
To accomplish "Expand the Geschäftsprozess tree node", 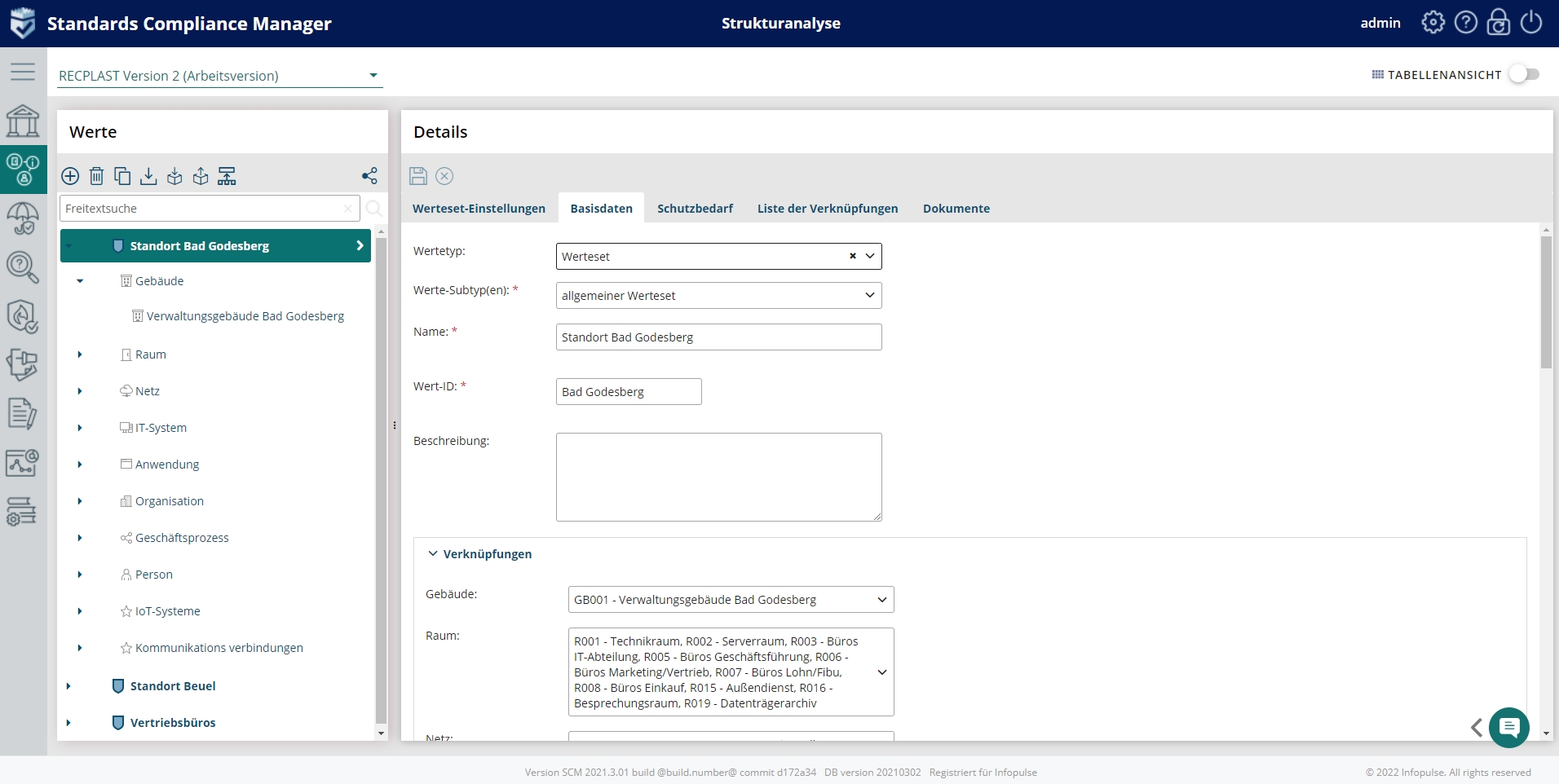I will pos(80,538).
